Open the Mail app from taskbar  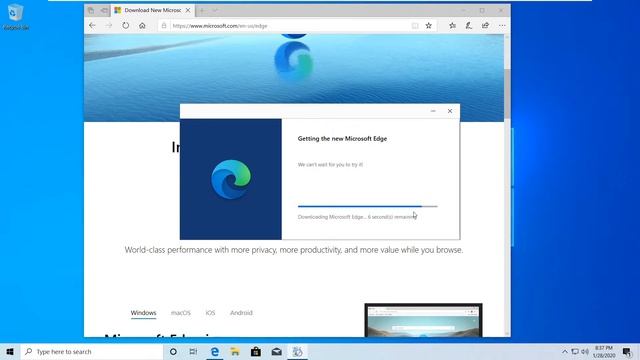point(277,352)
